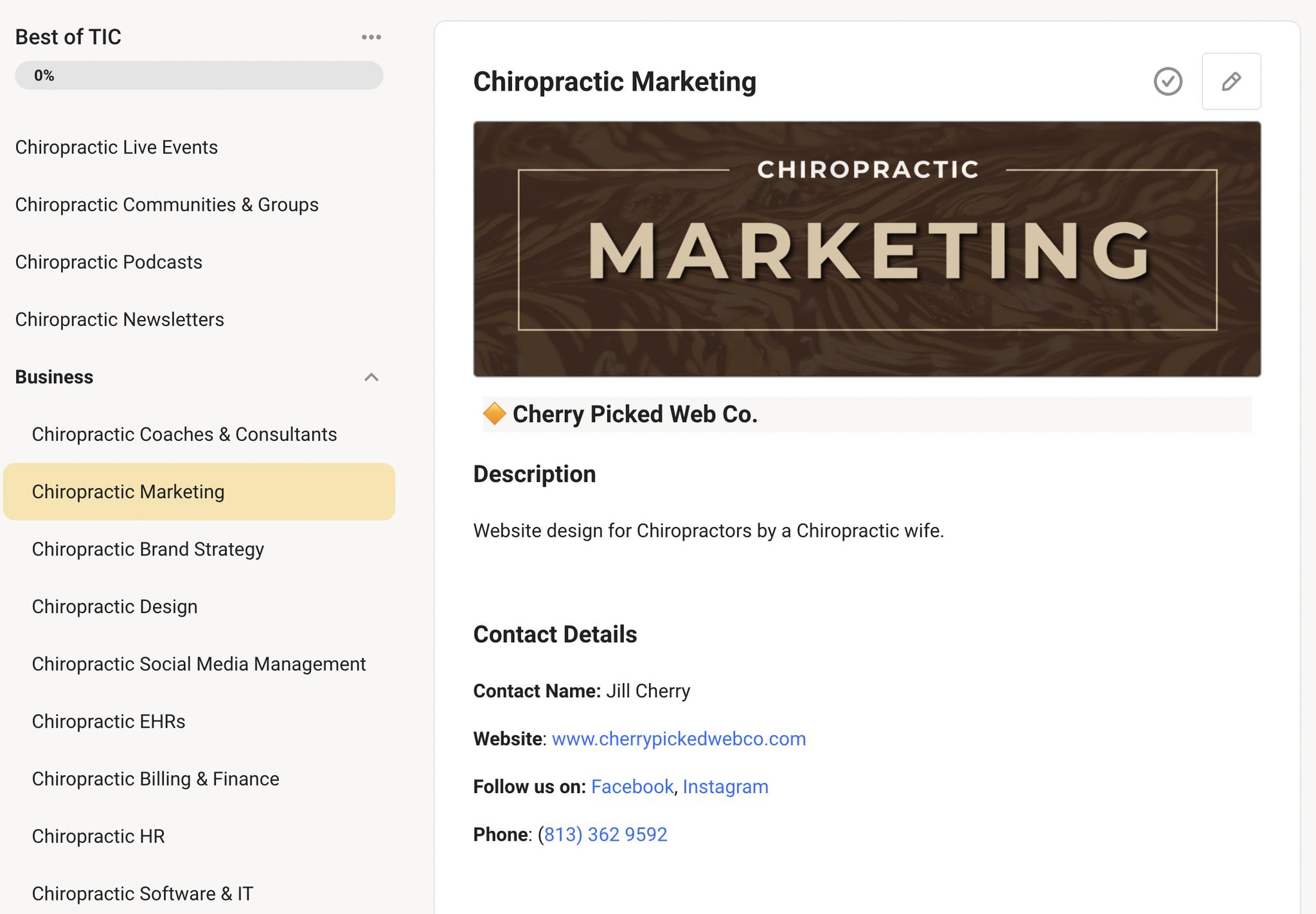Open the Instagram link

tap(725, 787)
